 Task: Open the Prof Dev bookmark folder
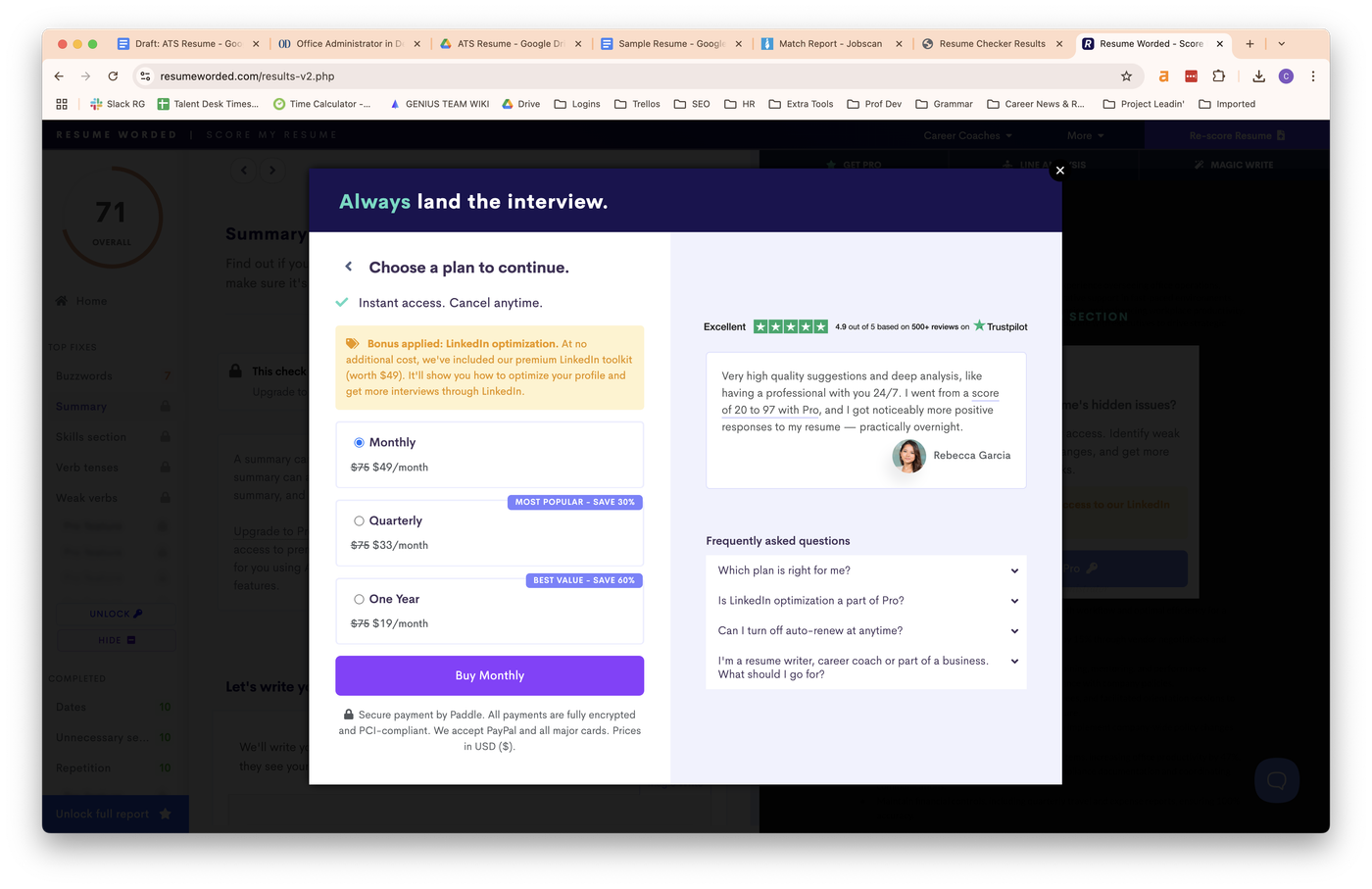(874, 104)
